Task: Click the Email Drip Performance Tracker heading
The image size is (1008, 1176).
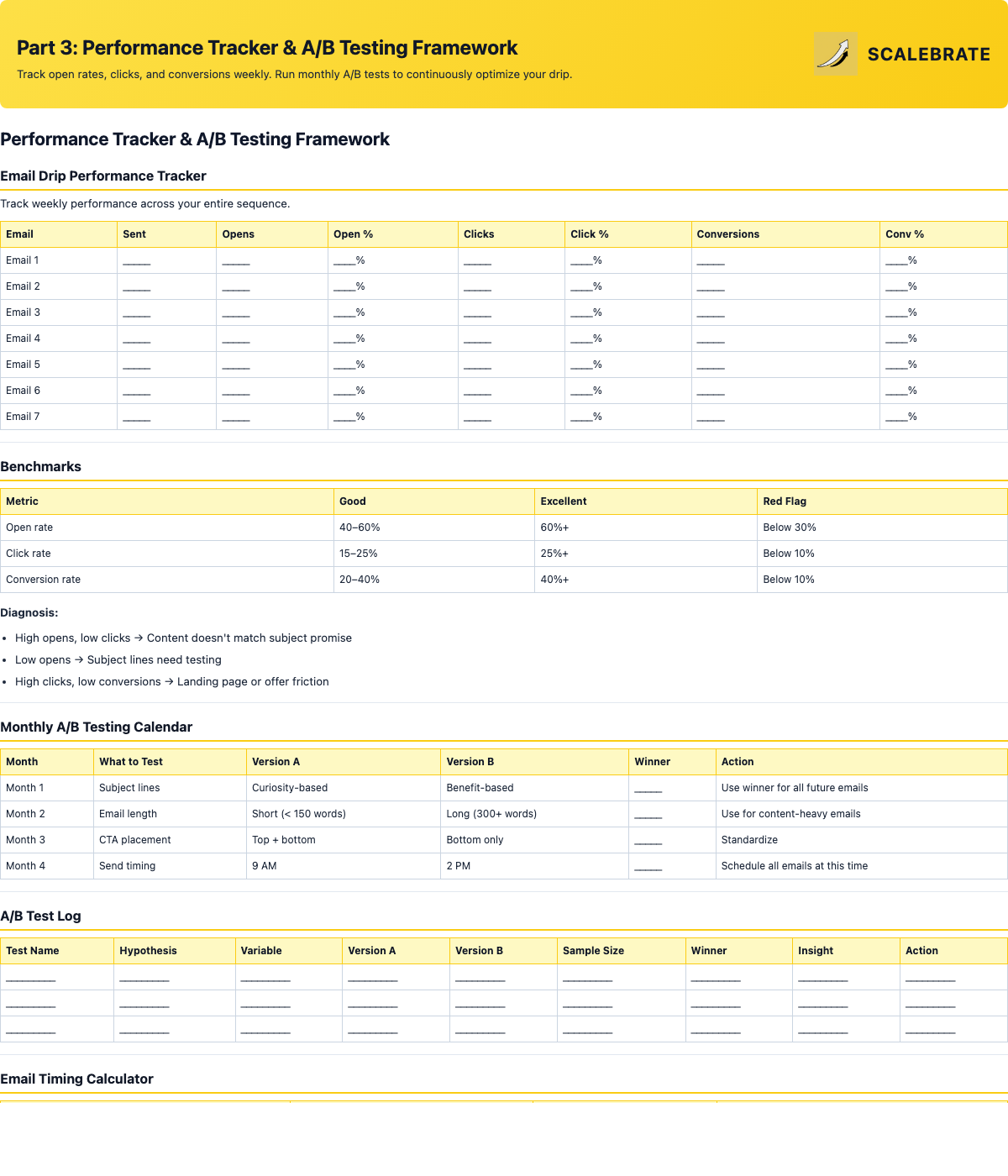Action: point(103,176)
